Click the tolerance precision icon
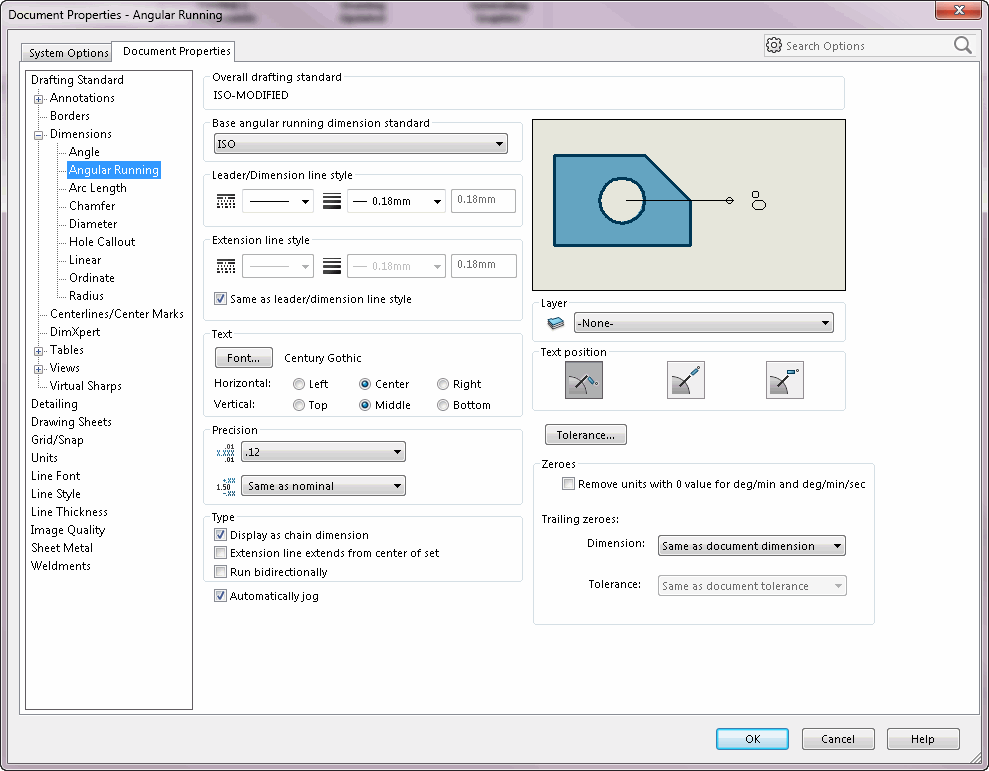This screenshot has width=989, height=771. point(225,486)
